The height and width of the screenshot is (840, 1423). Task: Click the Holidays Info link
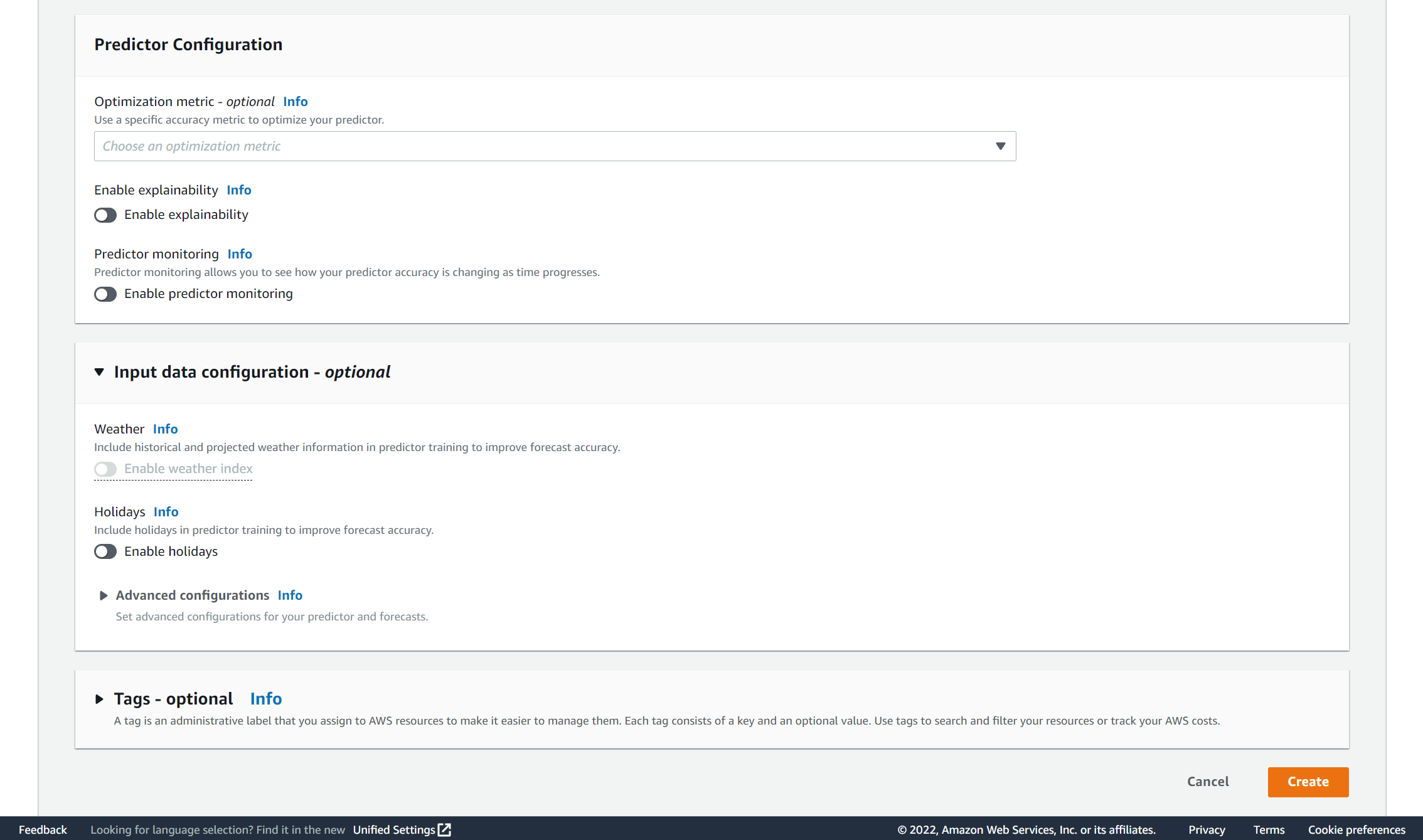coord(166,512)
